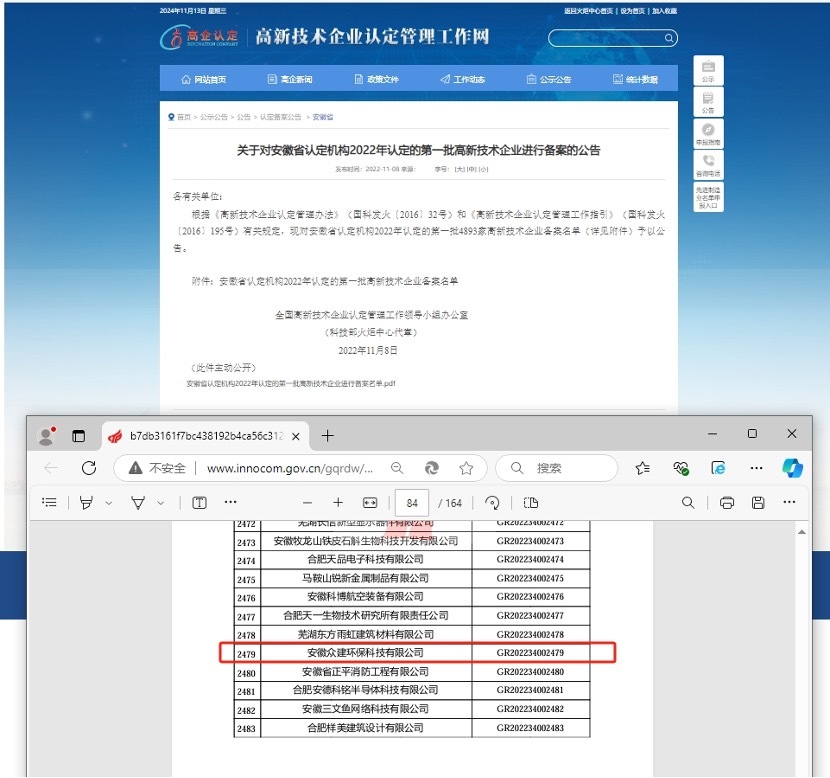830x778 pixels.
Task: Open 工作动态 nav item
Action: 463,79
